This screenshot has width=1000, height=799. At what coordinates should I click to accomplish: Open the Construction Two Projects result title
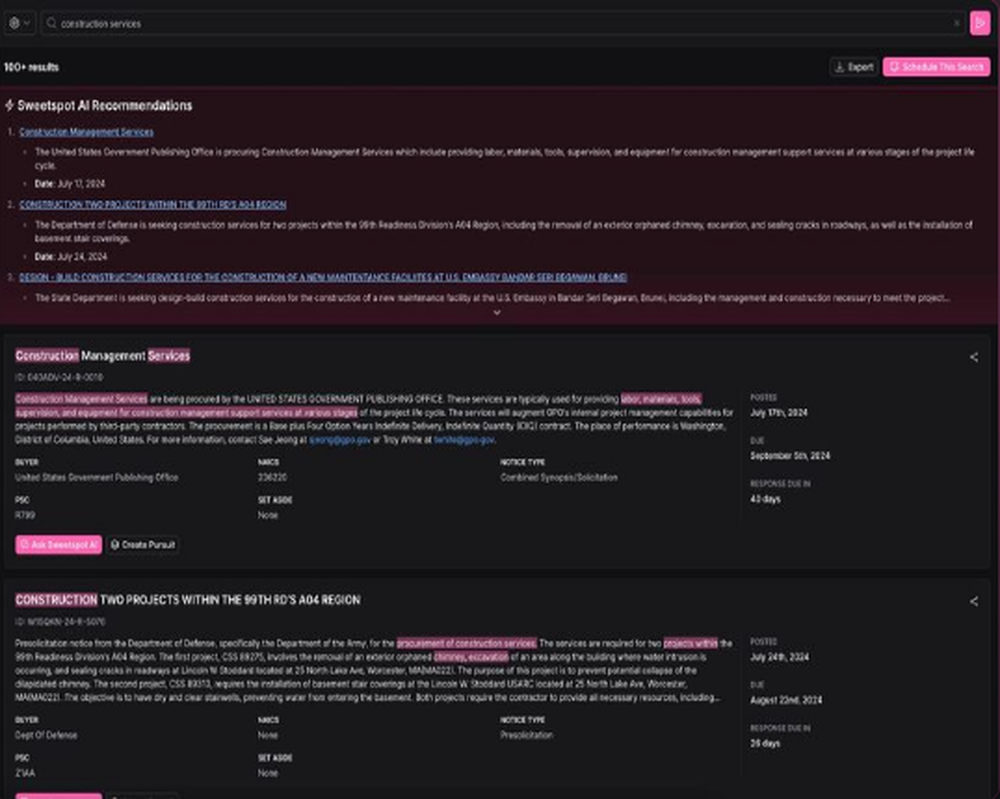coord(188,600)
